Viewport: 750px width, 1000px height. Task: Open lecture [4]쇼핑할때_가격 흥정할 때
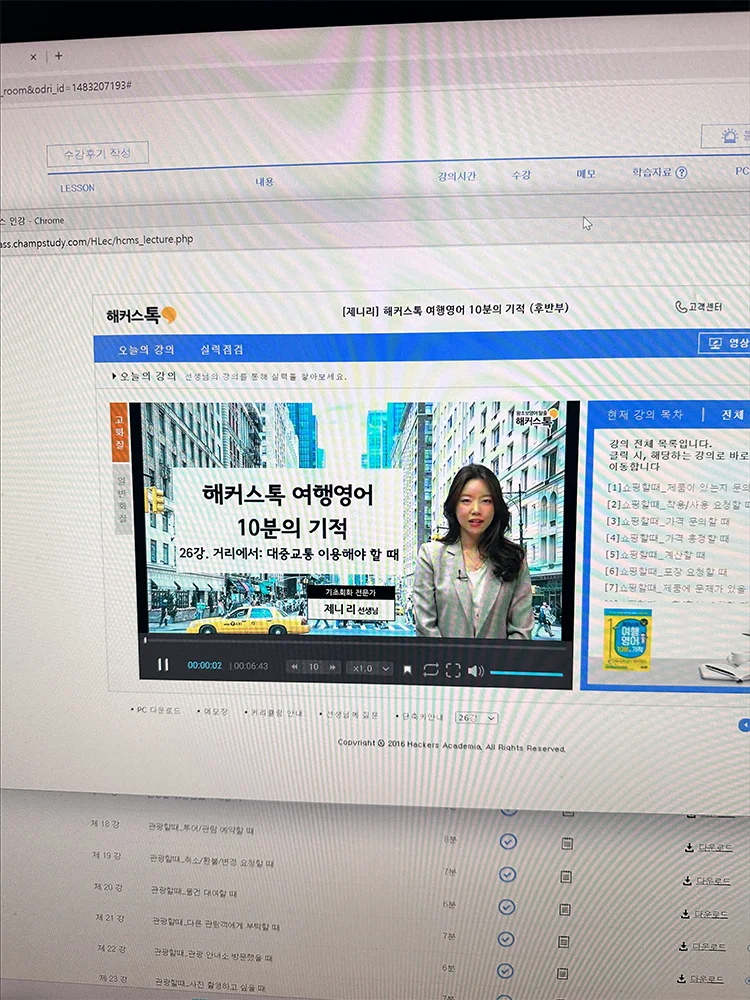pos(668,538)
